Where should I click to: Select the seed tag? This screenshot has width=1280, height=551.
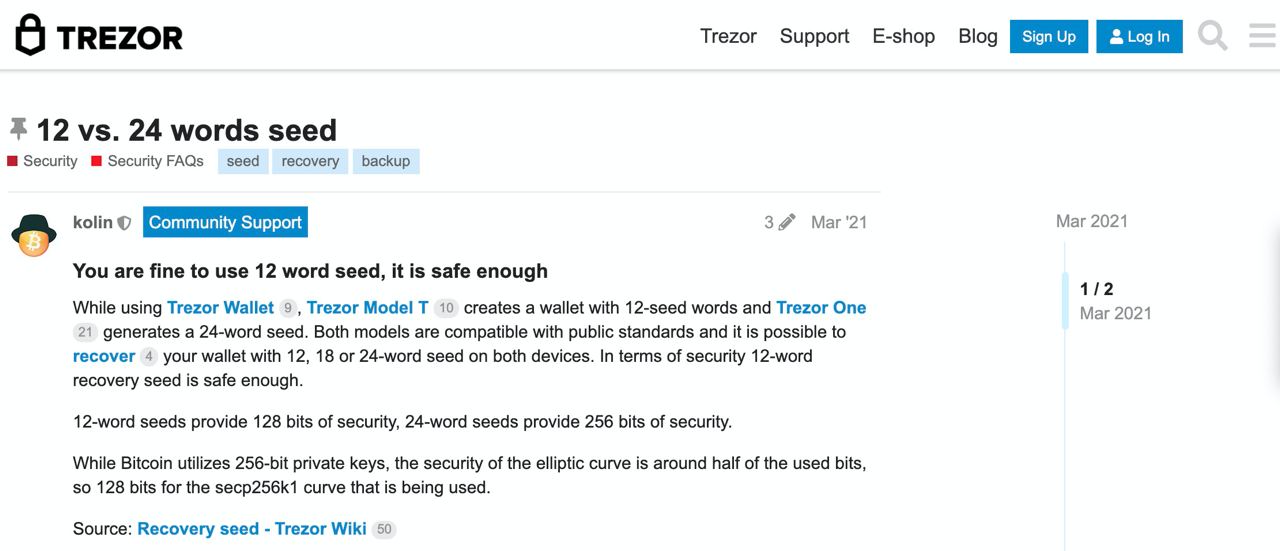click(243, 161)
